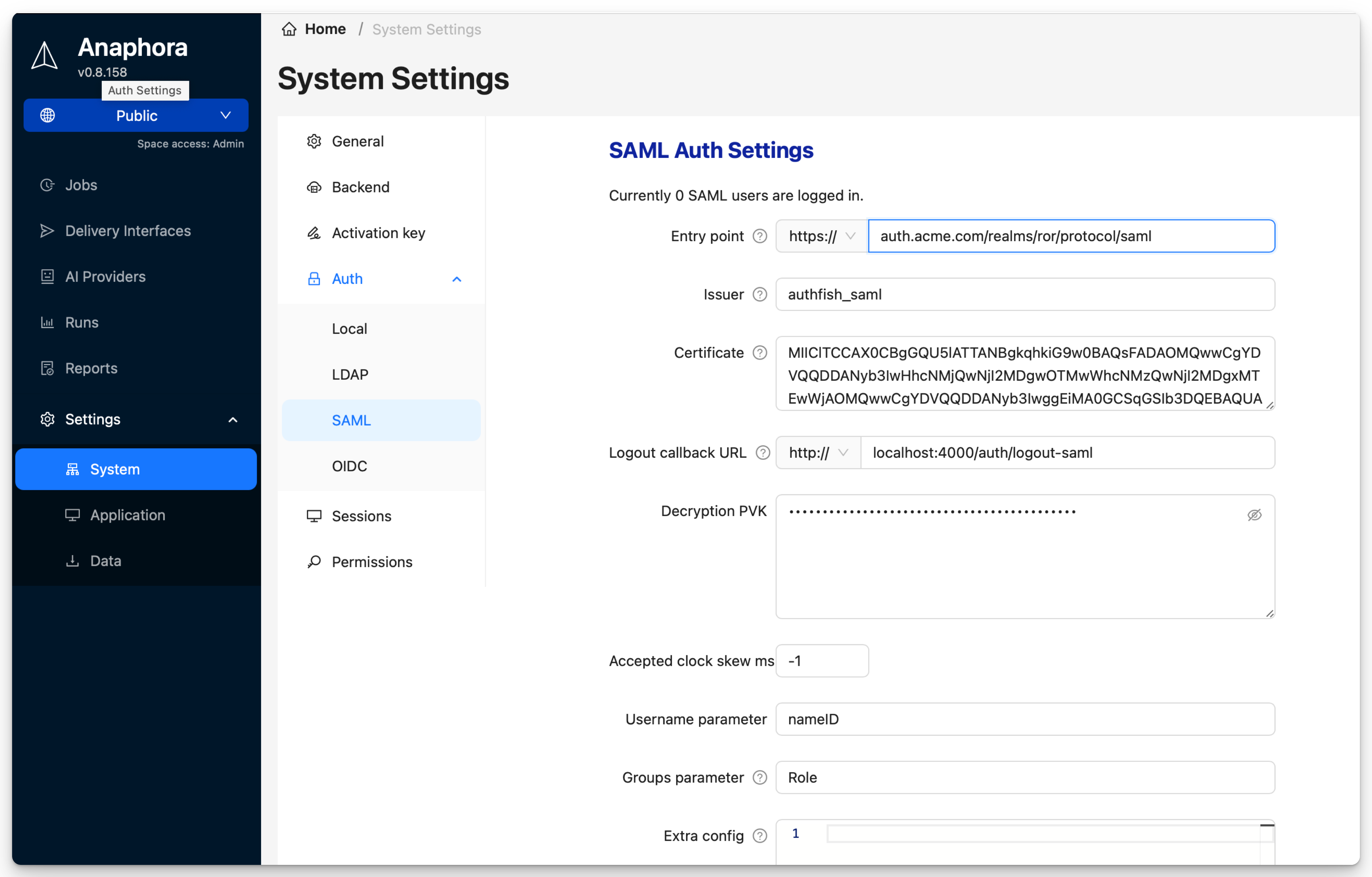Click the Entry point help icon

click(x=759, y=236)
